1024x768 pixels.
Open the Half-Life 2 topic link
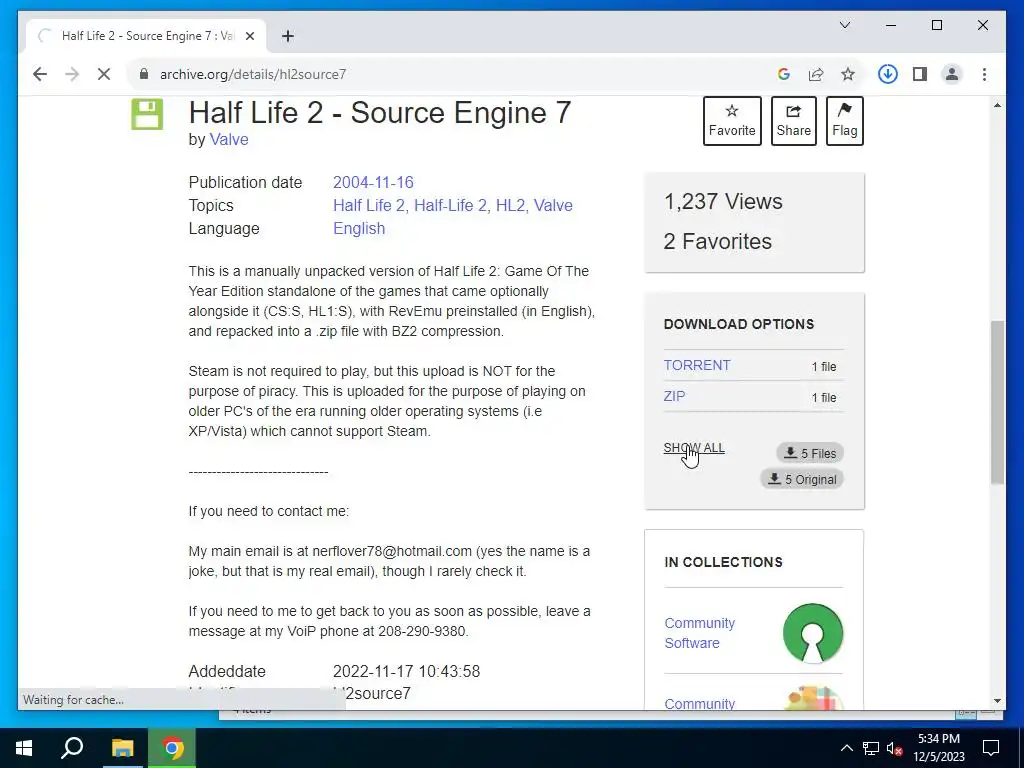point(450,205)
